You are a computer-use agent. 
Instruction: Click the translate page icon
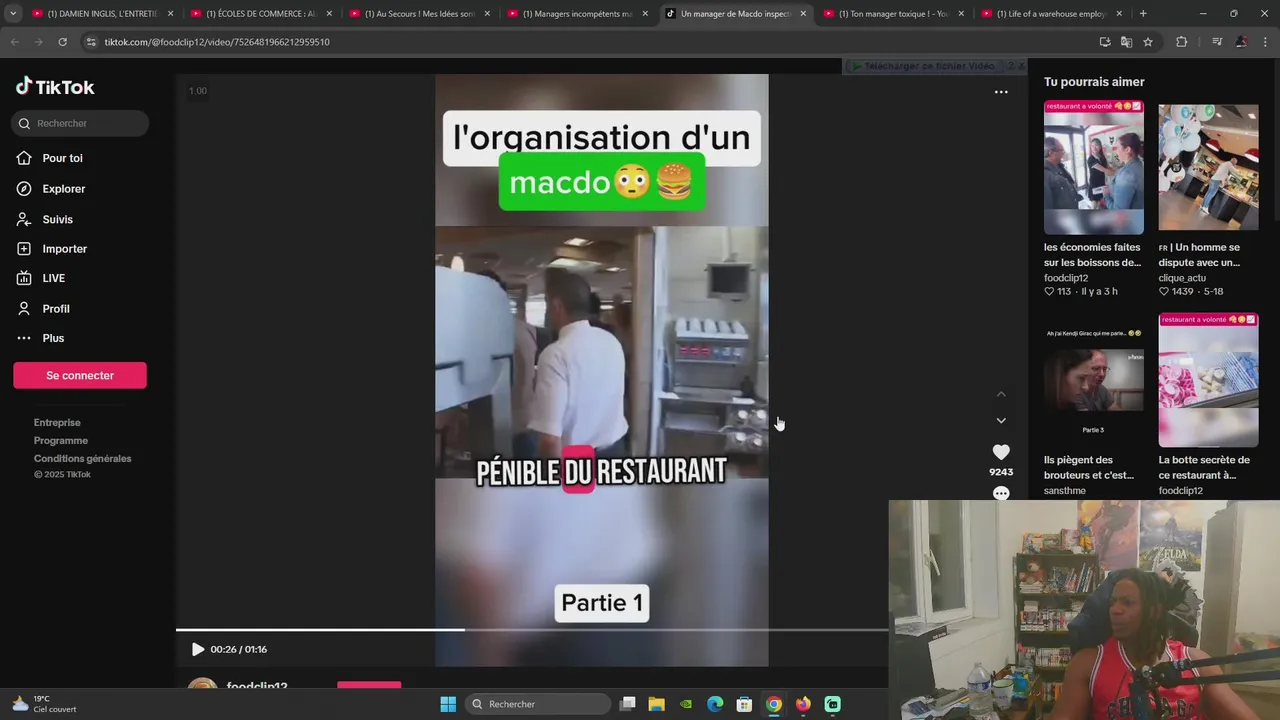pos(1126,42)
